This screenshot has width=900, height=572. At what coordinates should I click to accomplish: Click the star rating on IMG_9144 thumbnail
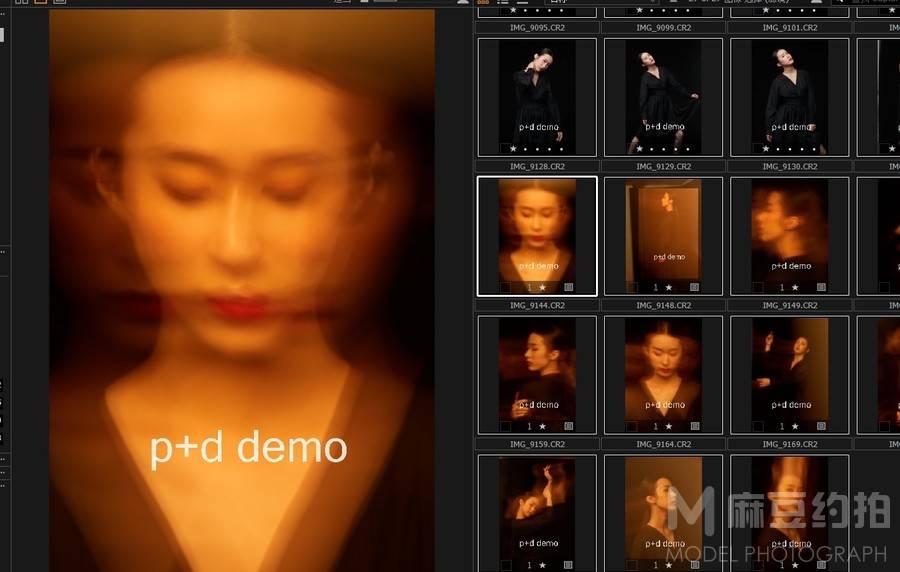tap(542, 287)
